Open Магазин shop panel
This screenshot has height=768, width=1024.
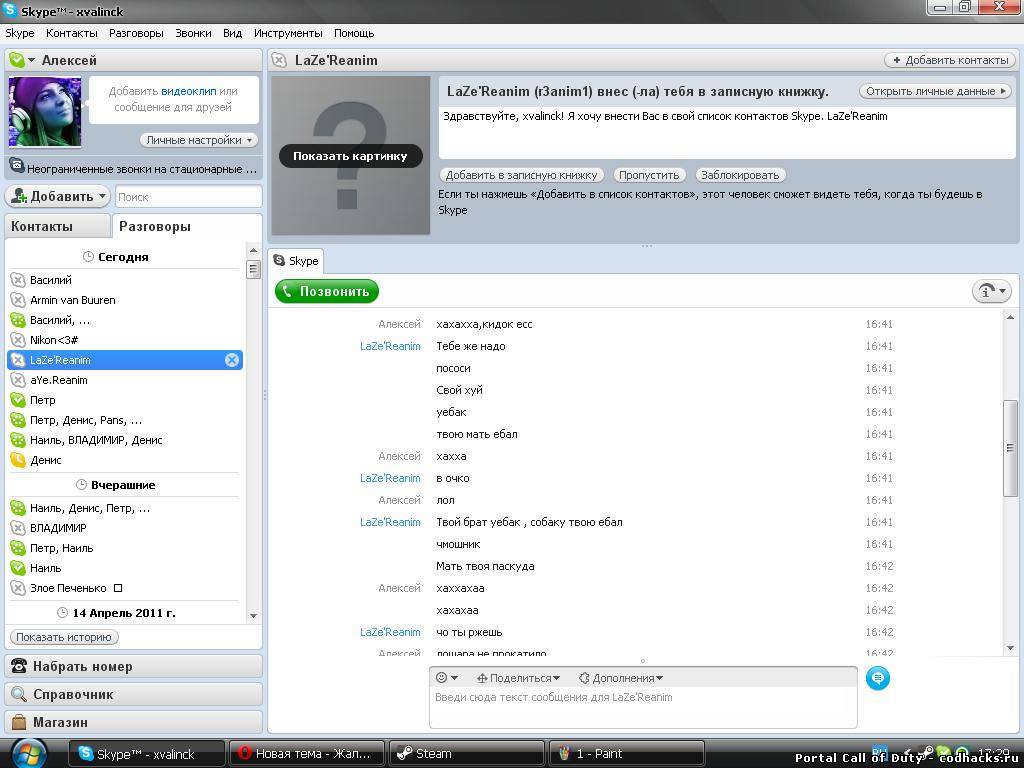pyautogui.click(x=133, y=722)
